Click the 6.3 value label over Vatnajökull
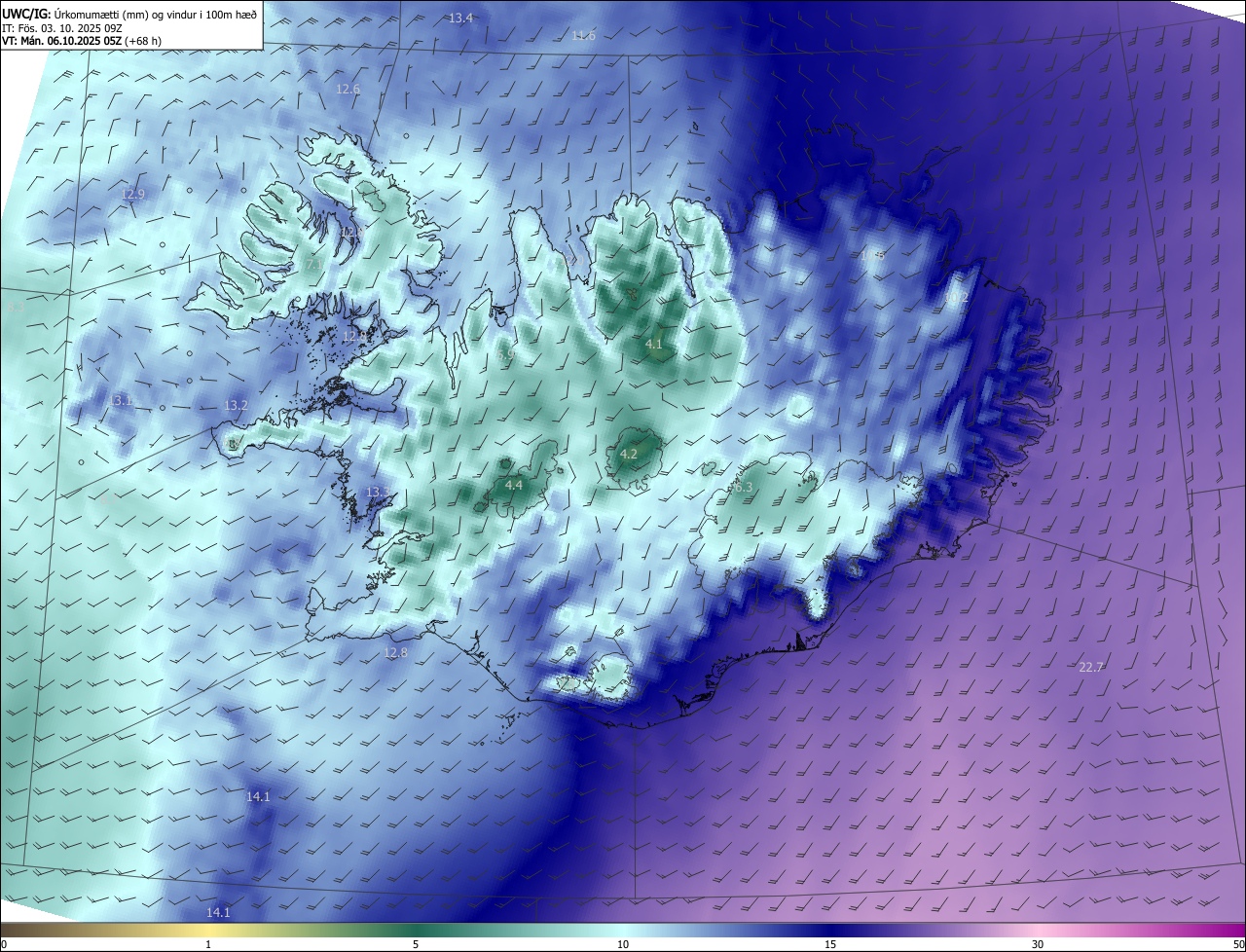The image size is (1246, 952). coord(744,488)
